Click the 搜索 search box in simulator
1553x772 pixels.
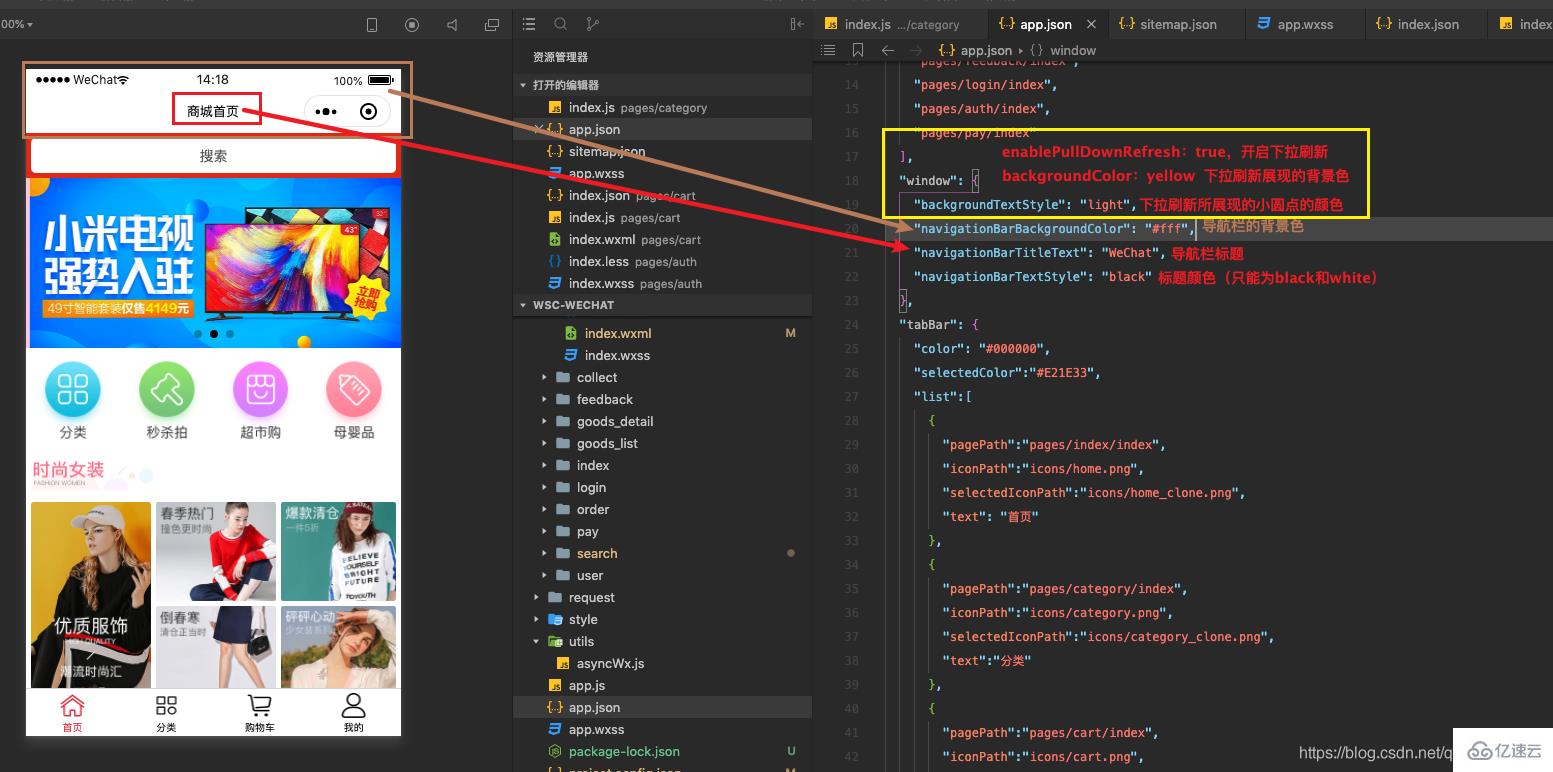tap(214, 156)
